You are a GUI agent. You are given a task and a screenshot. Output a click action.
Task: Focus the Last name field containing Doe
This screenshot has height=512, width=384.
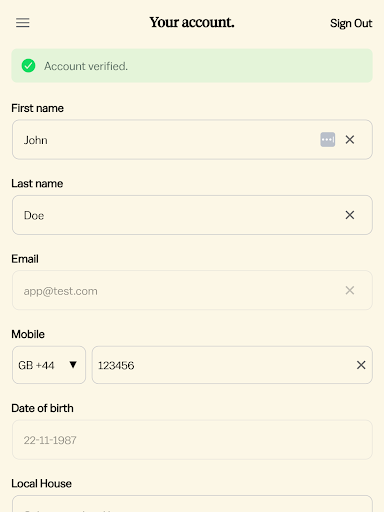192,215
